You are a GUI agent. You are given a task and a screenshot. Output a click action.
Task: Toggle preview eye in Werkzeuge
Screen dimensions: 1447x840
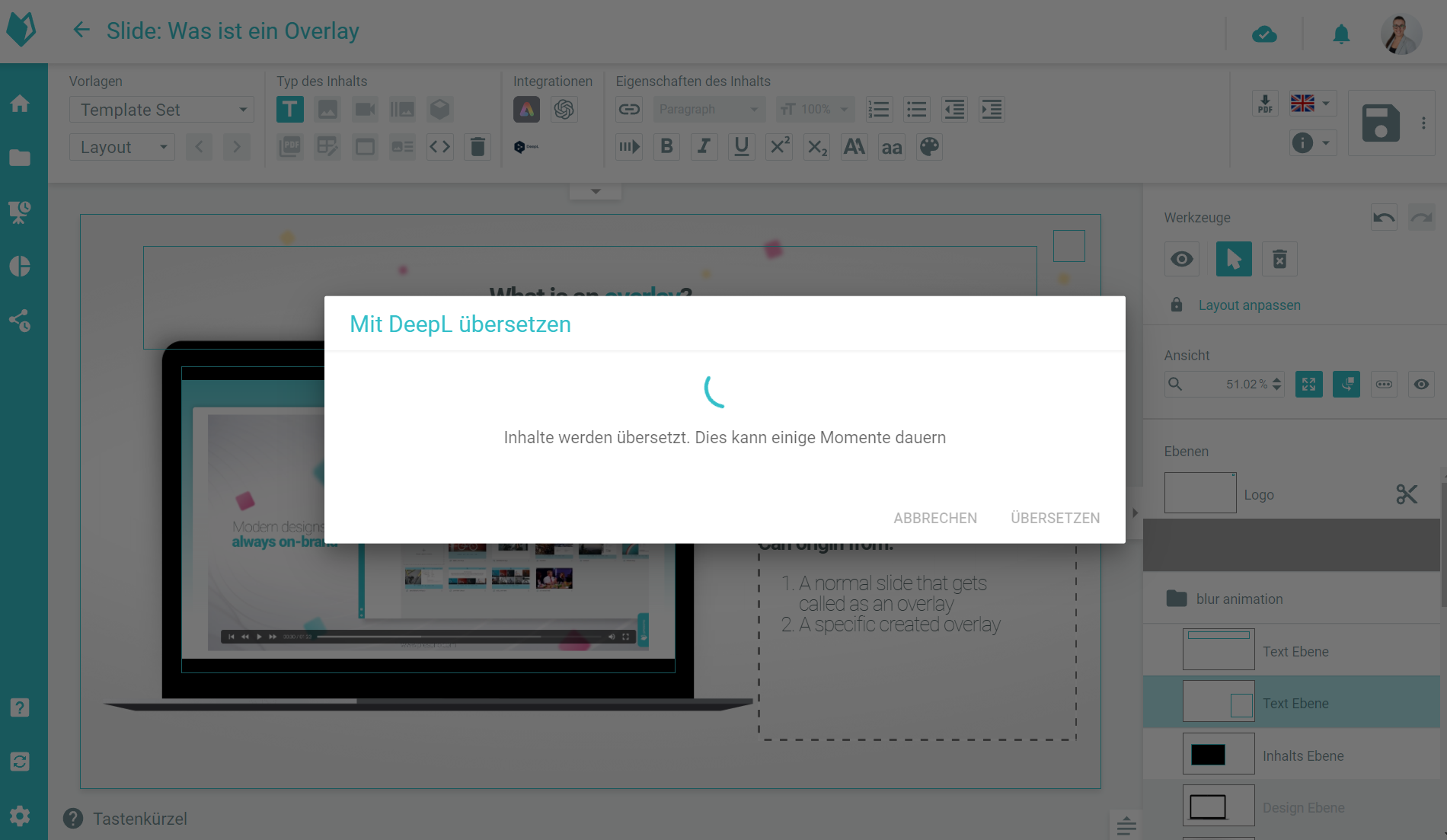1182,259
